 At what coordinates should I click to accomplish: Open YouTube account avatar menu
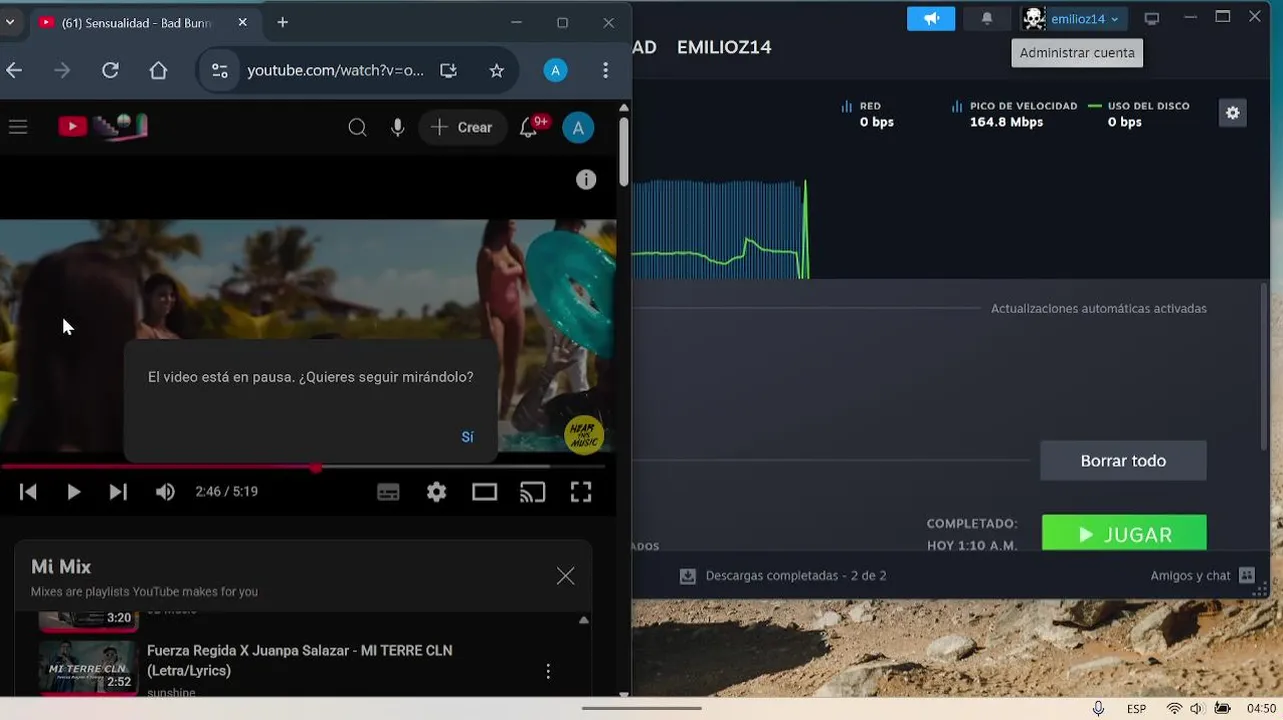[x=578, y=127]
